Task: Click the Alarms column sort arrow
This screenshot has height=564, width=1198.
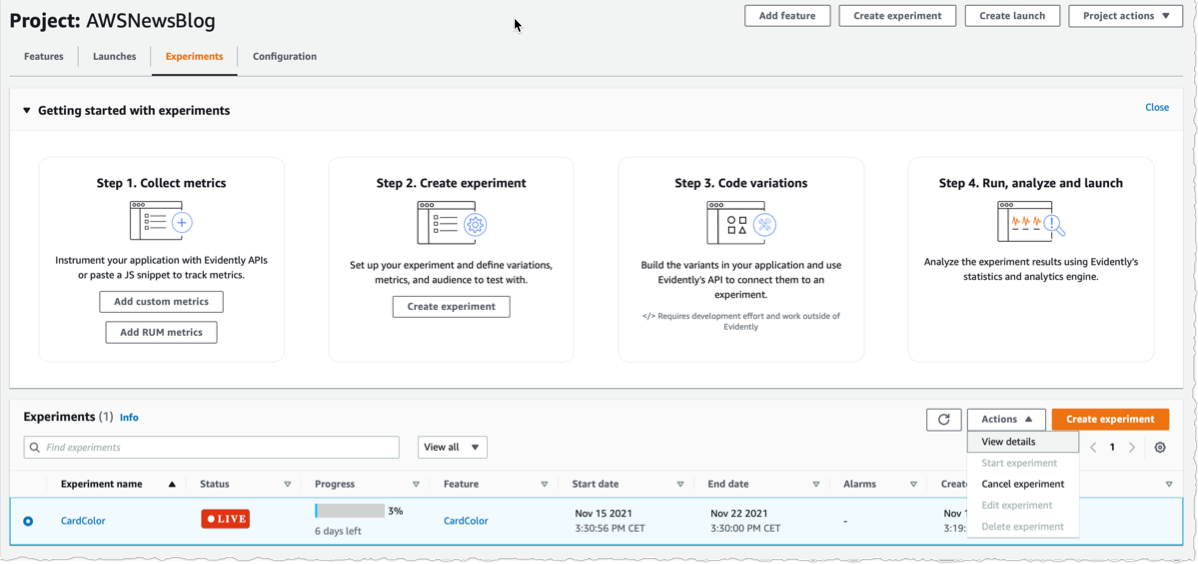Action: (913, 484)
